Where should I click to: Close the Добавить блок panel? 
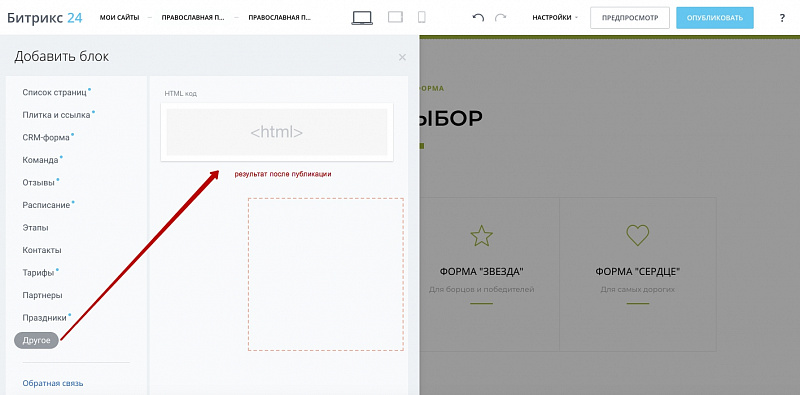click(x=403, y=57)
